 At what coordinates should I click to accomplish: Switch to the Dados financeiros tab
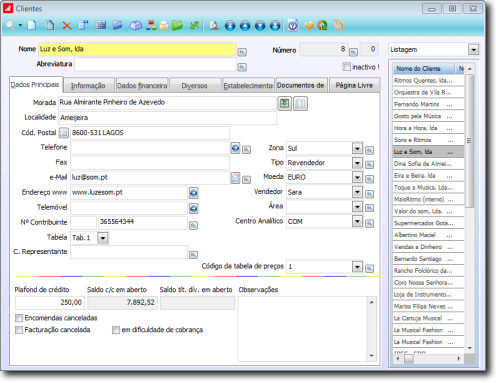[x=142, y=86]
